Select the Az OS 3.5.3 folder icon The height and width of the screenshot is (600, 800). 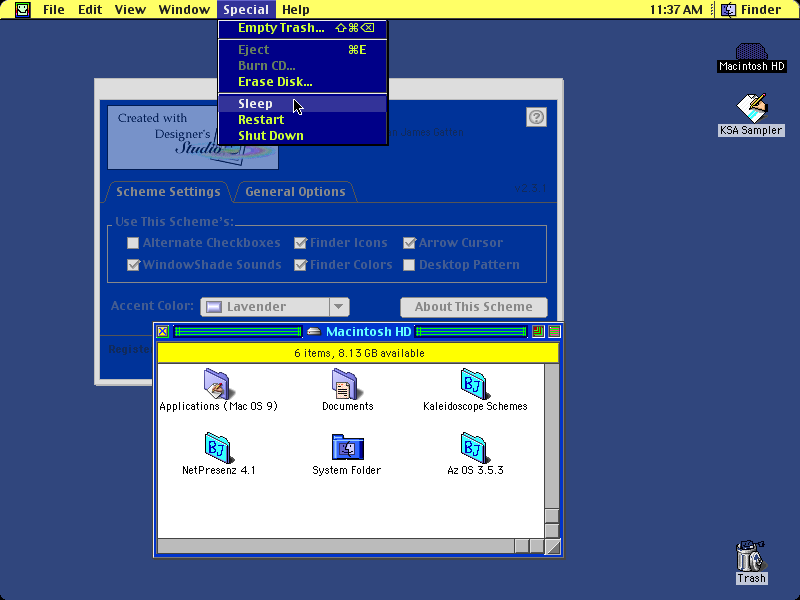[475, 448]
